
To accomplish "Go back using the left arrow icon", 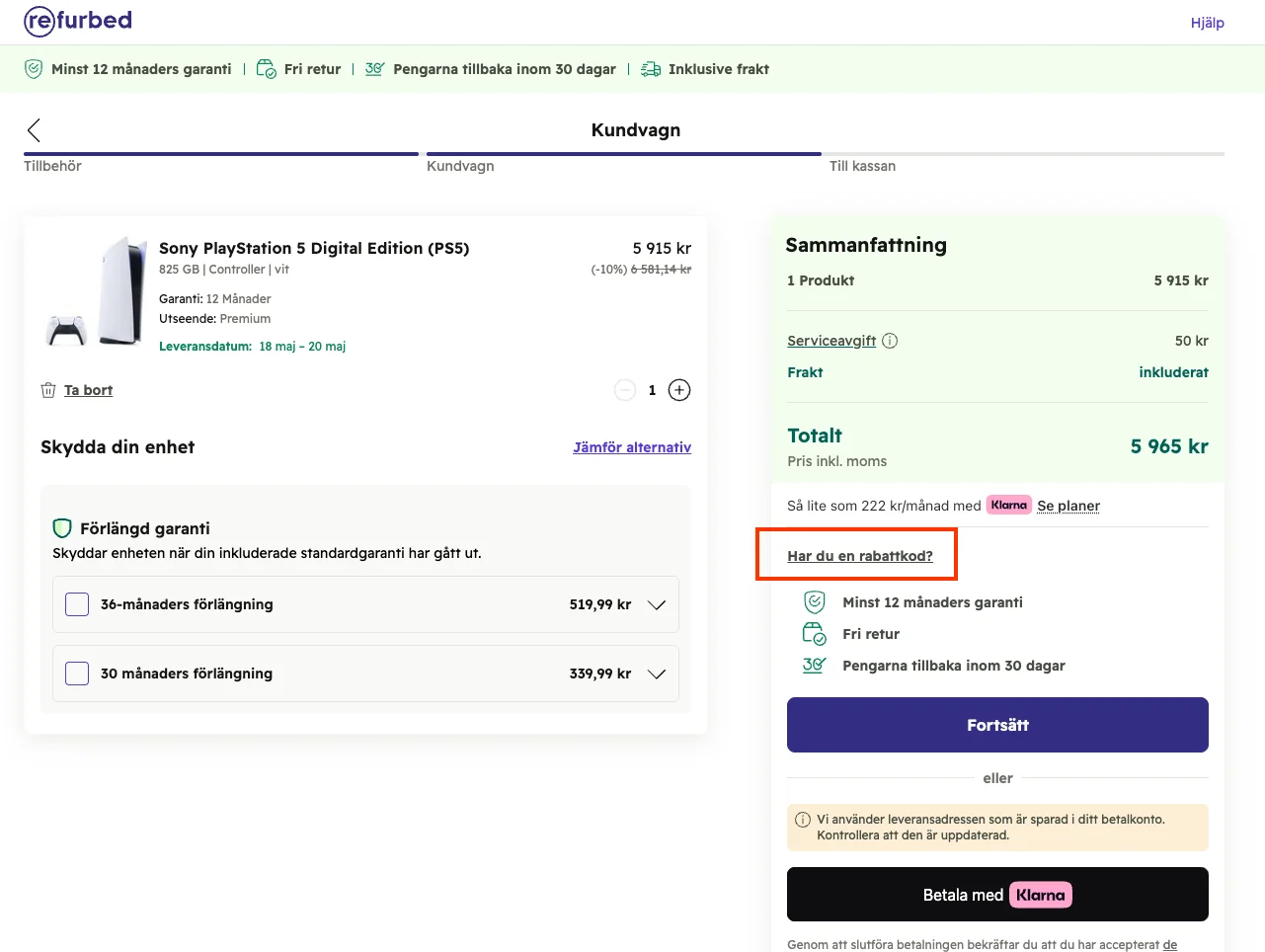I will coord(34,130).
